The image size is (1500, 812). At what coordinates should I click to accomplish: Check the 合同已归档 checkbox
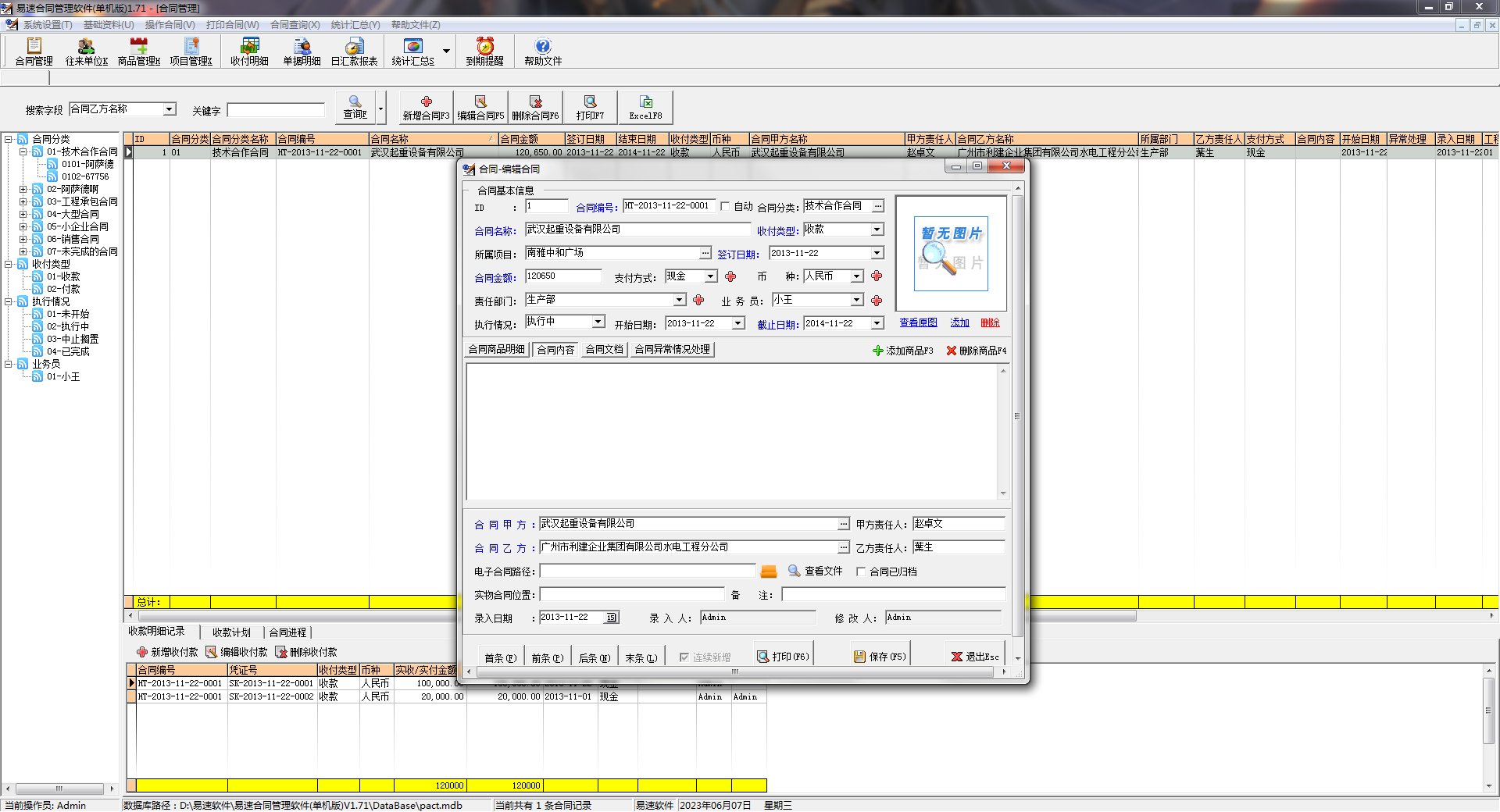pyautogui.click(x=861, y=572)
